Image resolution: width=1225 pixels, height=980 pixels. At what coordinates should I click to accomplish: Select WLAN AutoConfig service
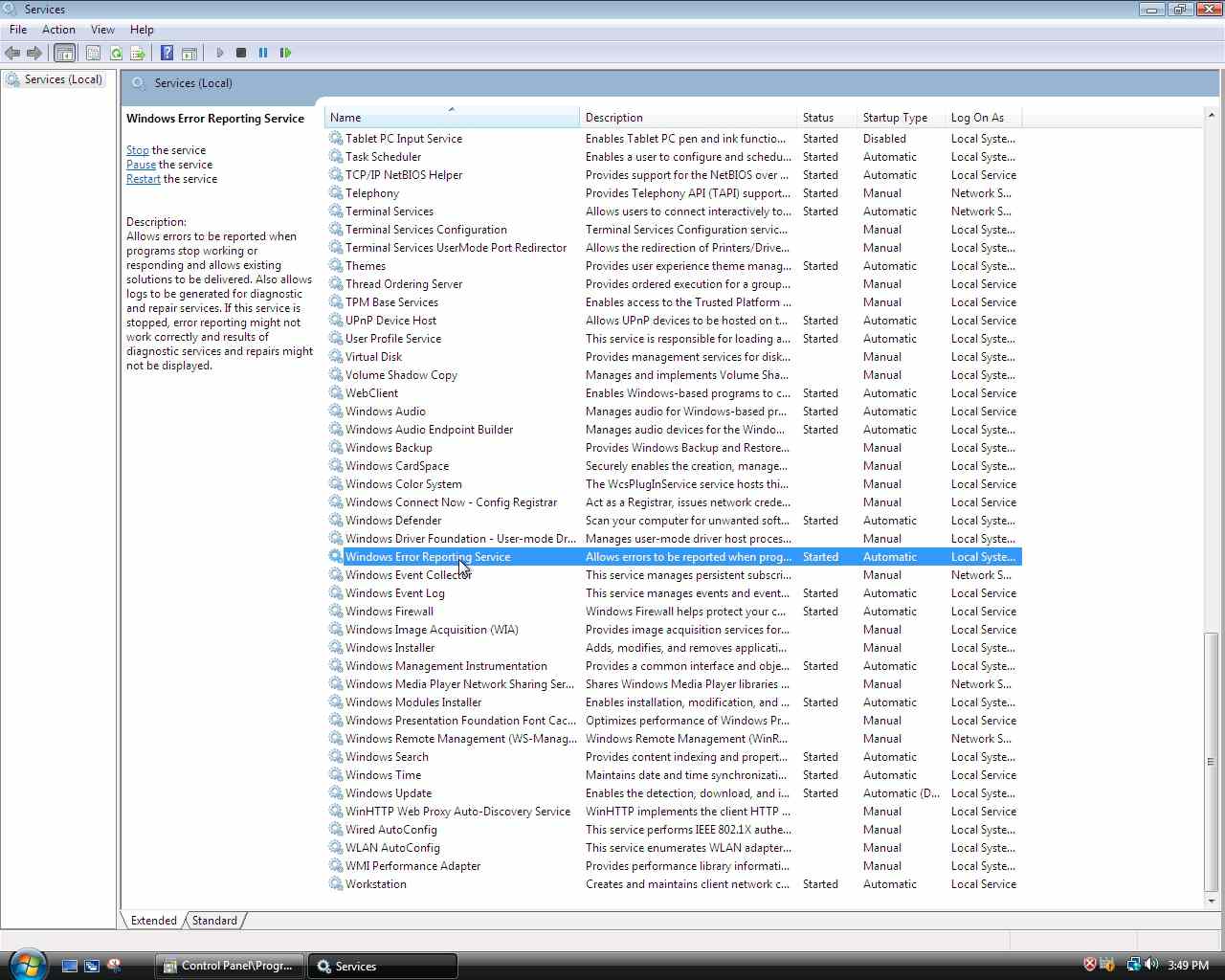coord(674,848)
